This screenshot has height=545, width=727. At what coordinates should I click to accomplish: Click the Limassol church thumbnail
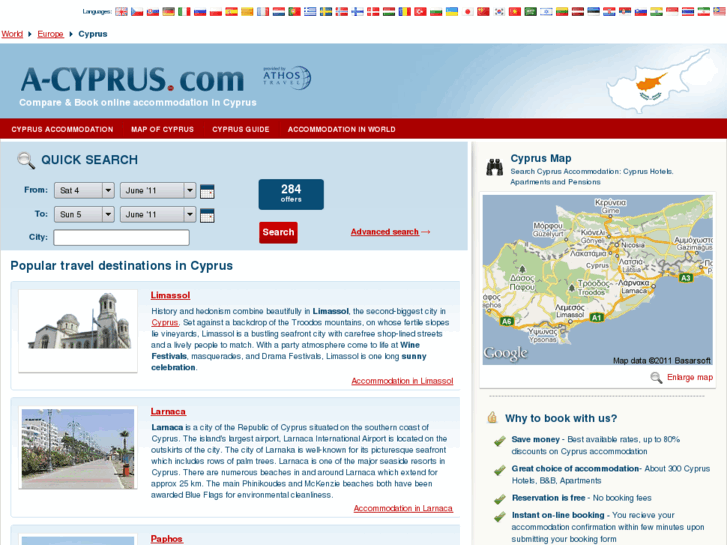pyautogui.click(x=78, y=331)
